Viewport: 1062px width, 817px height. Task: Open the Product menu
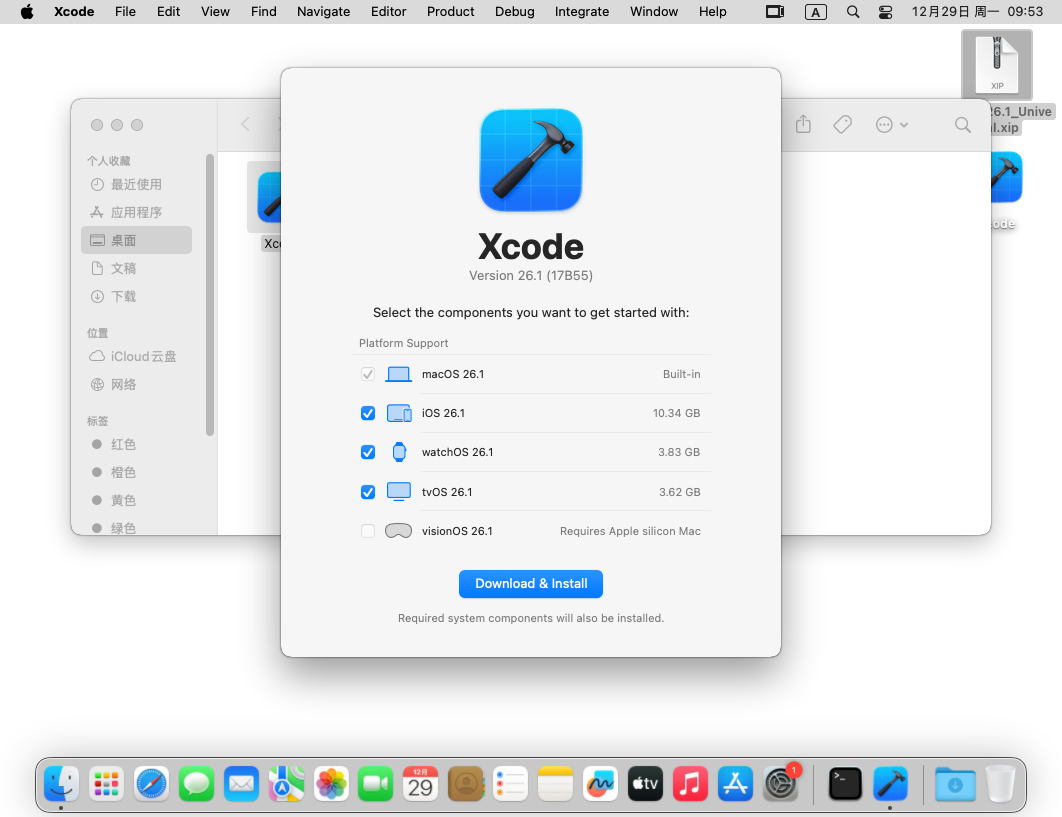450,12
